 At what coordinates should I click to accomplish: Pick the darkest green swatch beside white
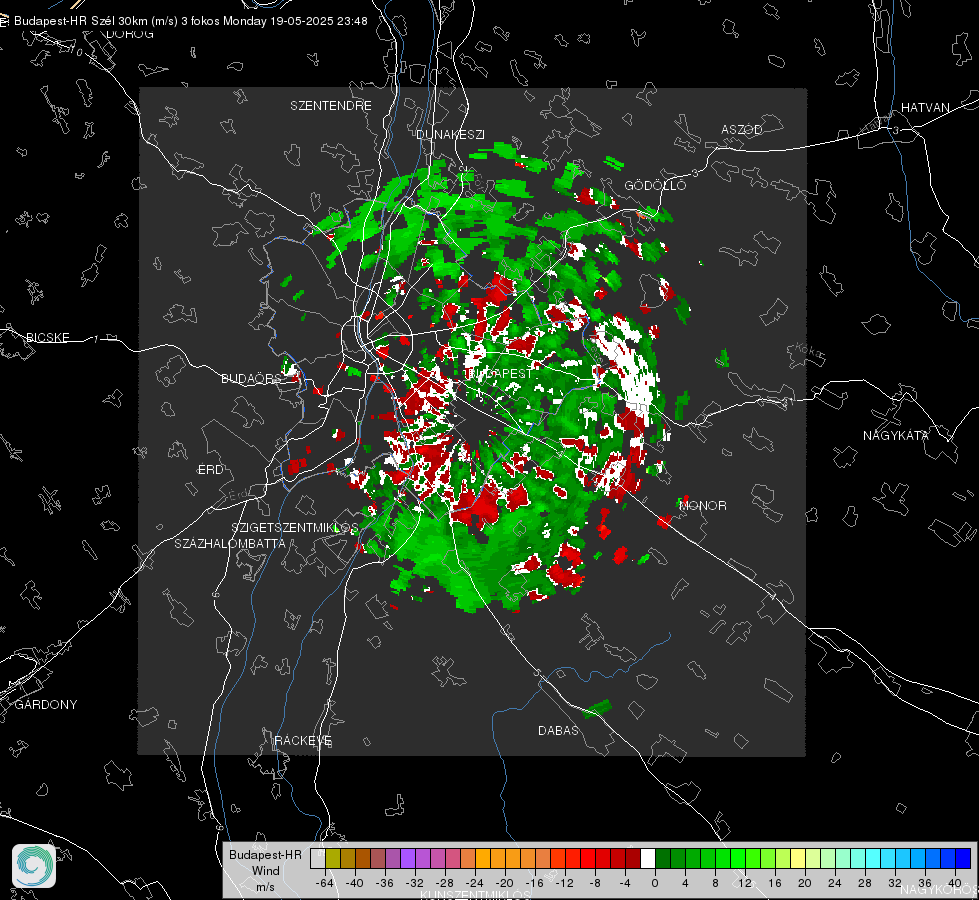(x=663, y=858)
